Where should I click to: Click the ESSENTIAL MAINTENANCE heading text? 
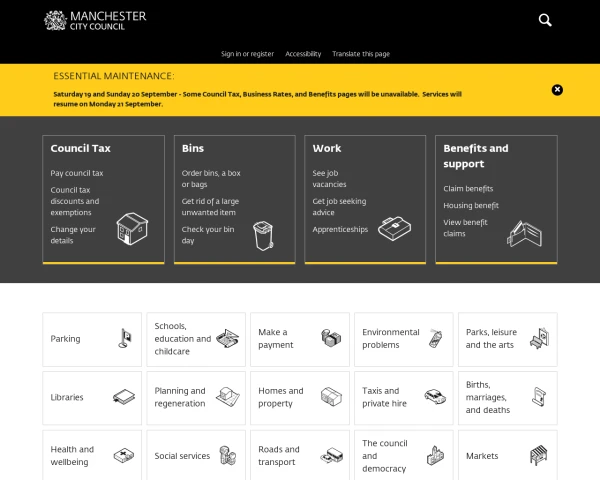tap(114, 76)
